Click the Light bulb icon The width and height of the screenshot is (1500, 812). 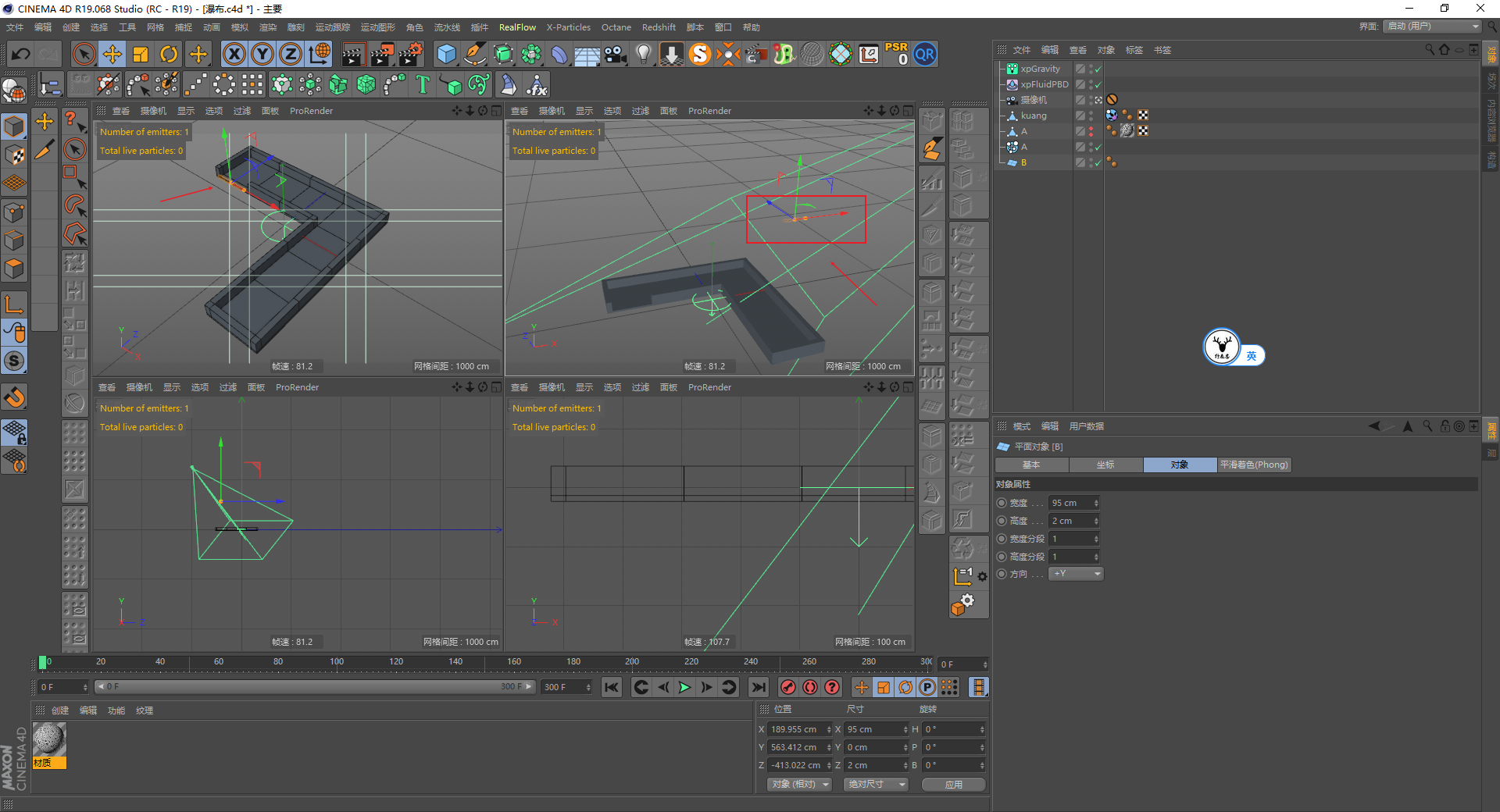click(644, 54)
